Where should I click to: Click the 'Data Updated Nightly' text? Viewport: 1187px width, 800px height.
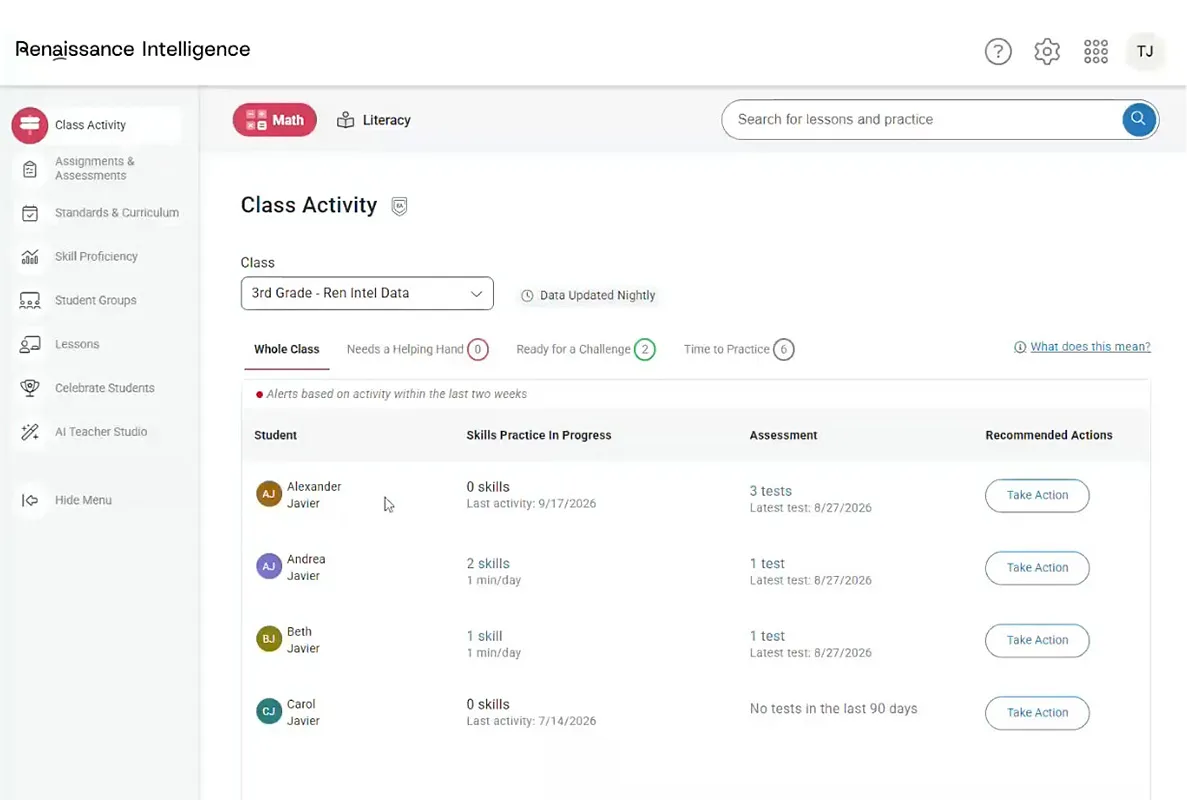[x=597, y=295]
